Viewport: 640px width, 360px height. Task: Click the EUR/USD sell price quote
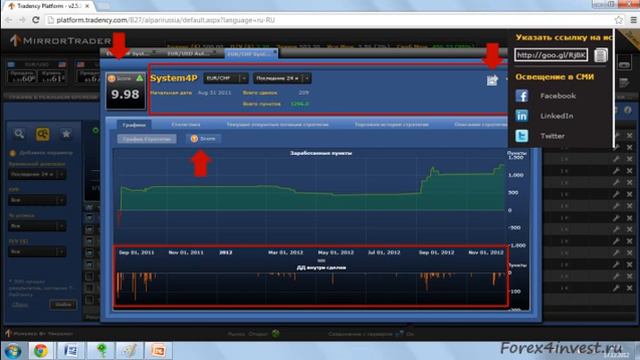pos(22,76)
